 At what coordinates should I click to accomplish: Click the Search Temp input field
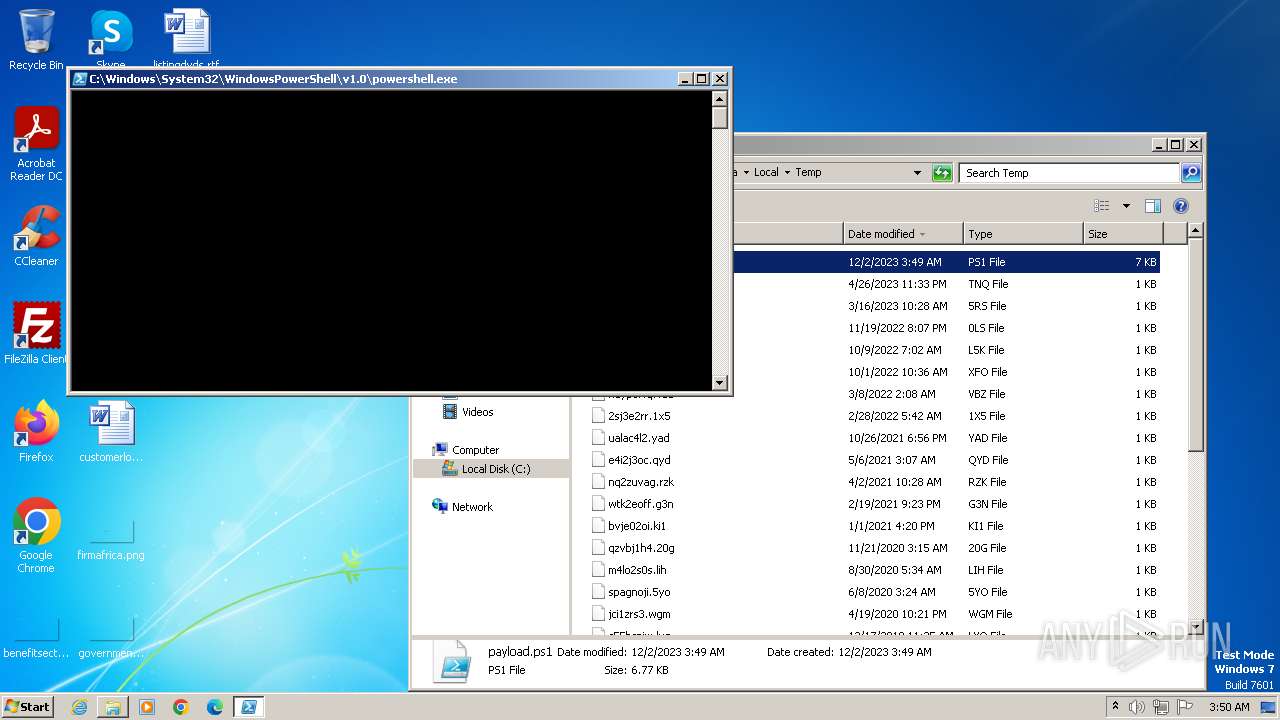click(1069, 173)
